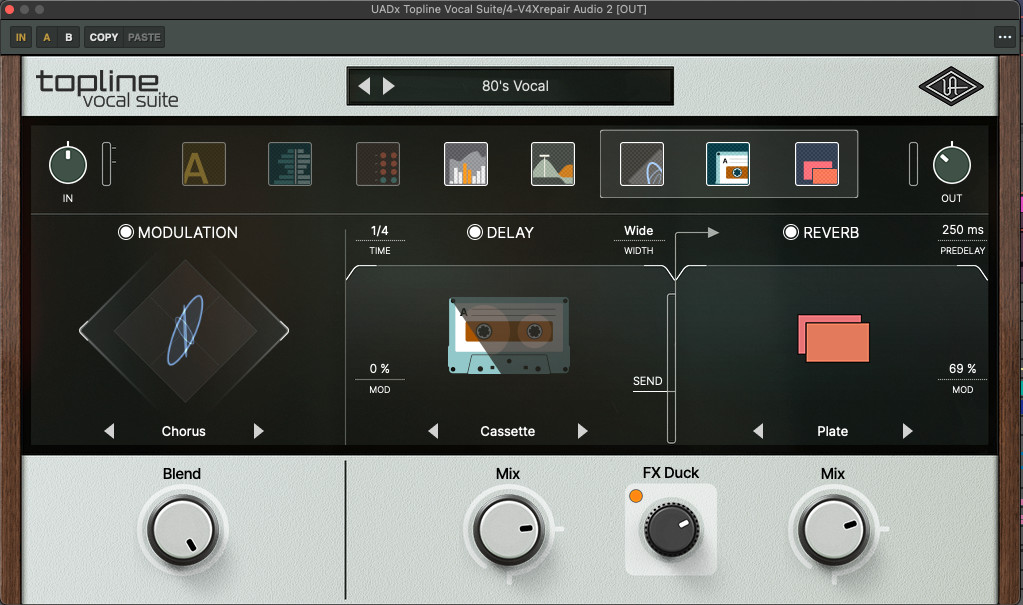Switch to the A settings state

46,37
